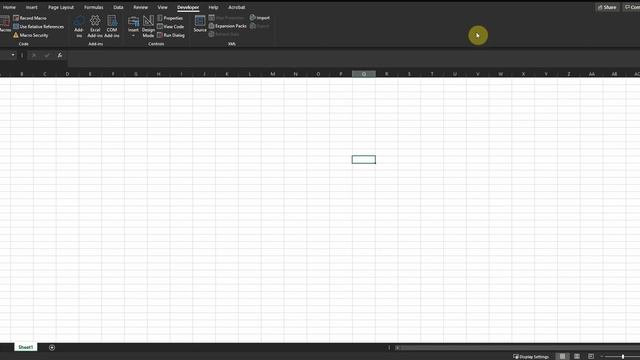Switch to Page Layout view
The height and width of the screenshot is (360, 640).
tap(577, 356)
